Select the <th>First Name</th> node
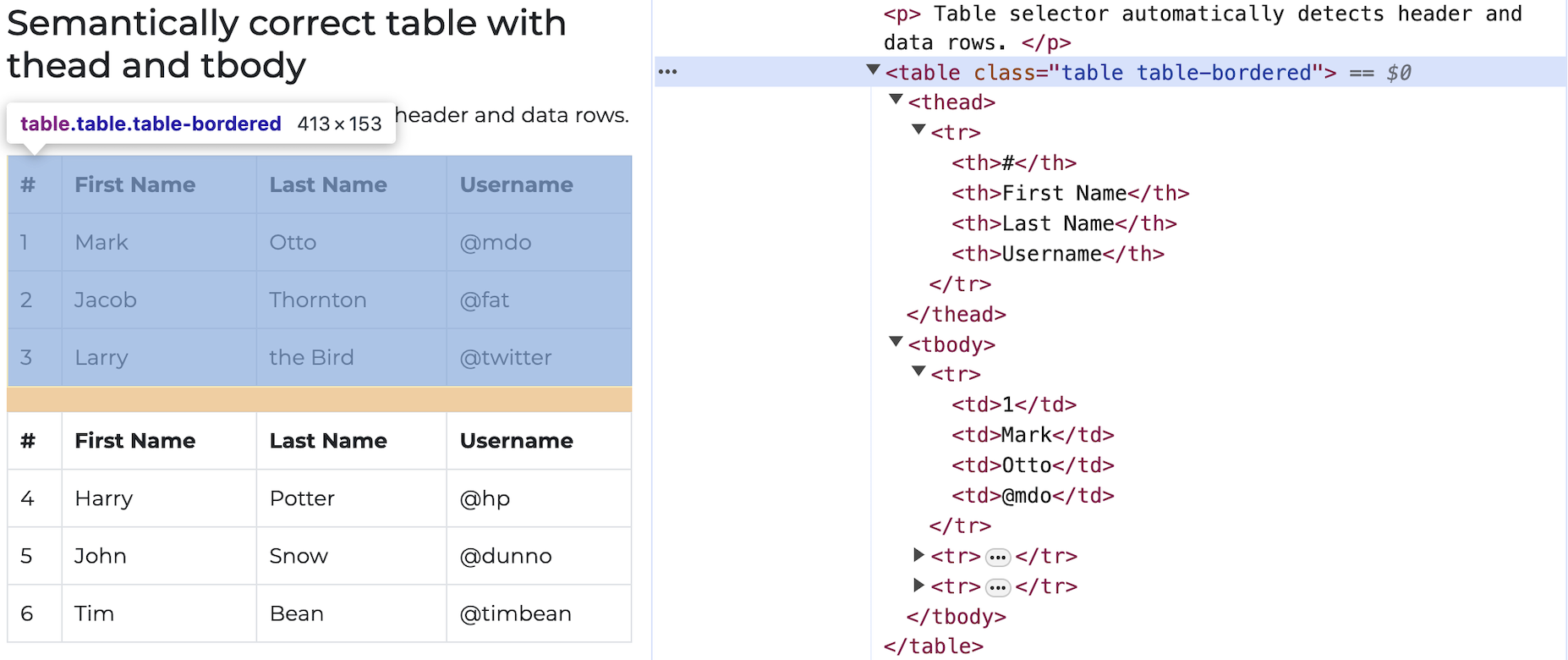Image resolution: width=1568 pixels, height=660 pixels. point(1070,194)
